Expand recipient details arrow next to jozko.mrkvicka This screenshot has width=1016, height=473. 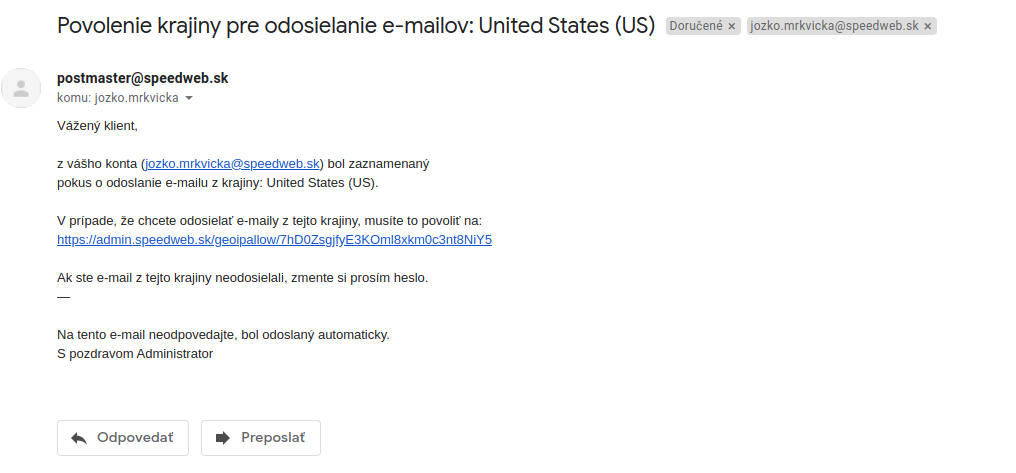(189, 98)
